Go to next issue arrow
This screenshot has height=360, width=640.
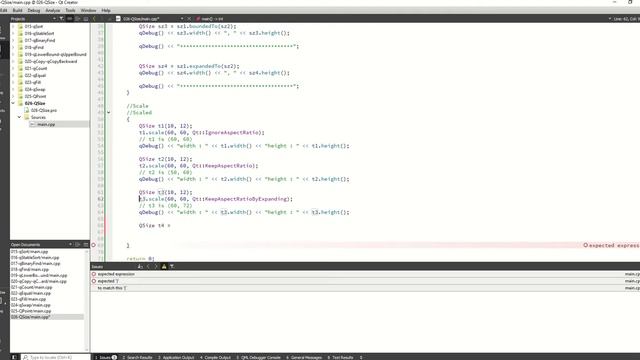(156, 267)
